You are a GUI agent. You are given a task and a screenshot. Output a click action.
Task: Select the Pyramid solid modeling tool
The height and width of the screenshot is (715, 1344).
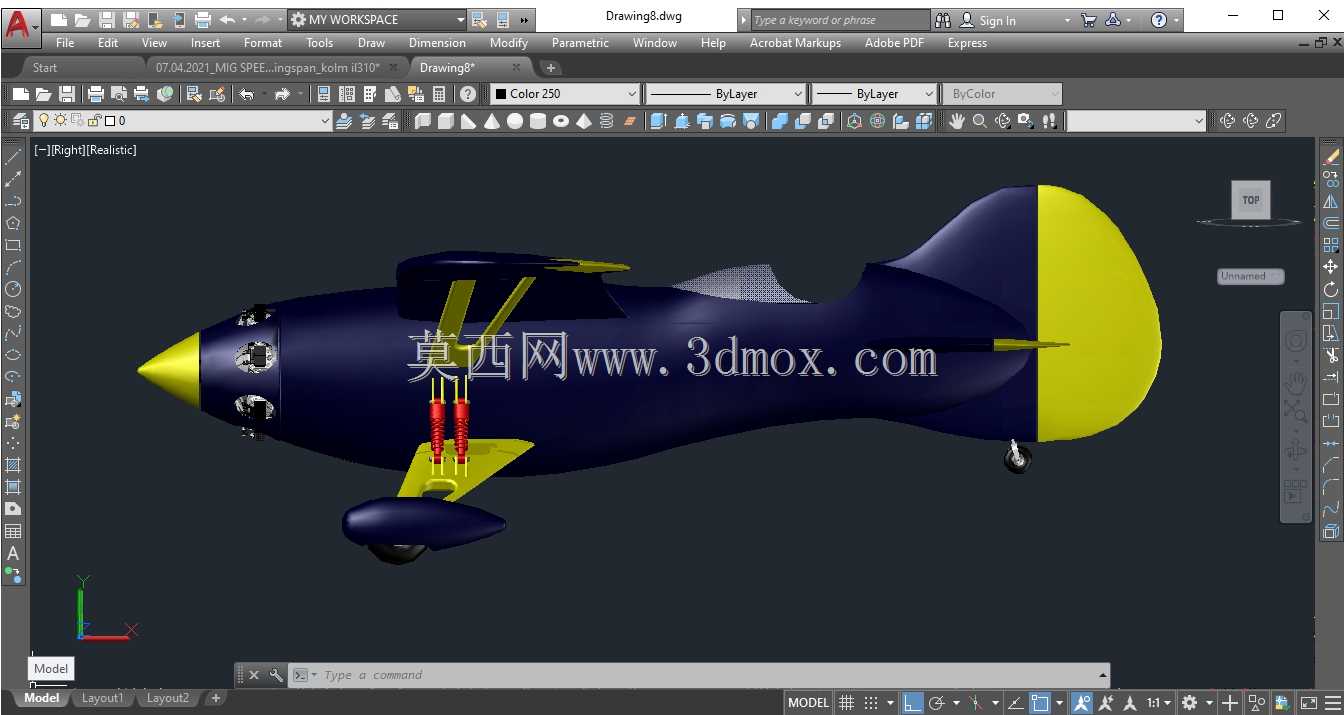pyautogui.click(x=584, y=121)
